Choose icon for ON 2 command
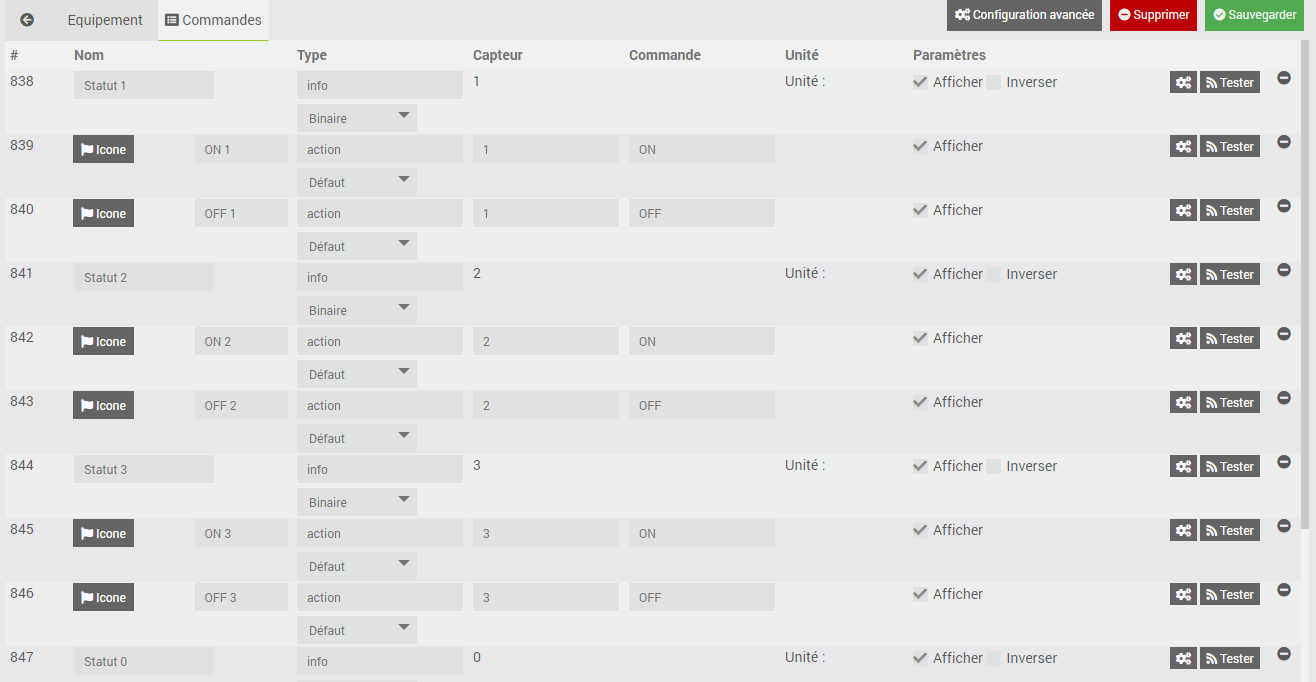This screenshot has width=1316, height=682. [103, 342]
